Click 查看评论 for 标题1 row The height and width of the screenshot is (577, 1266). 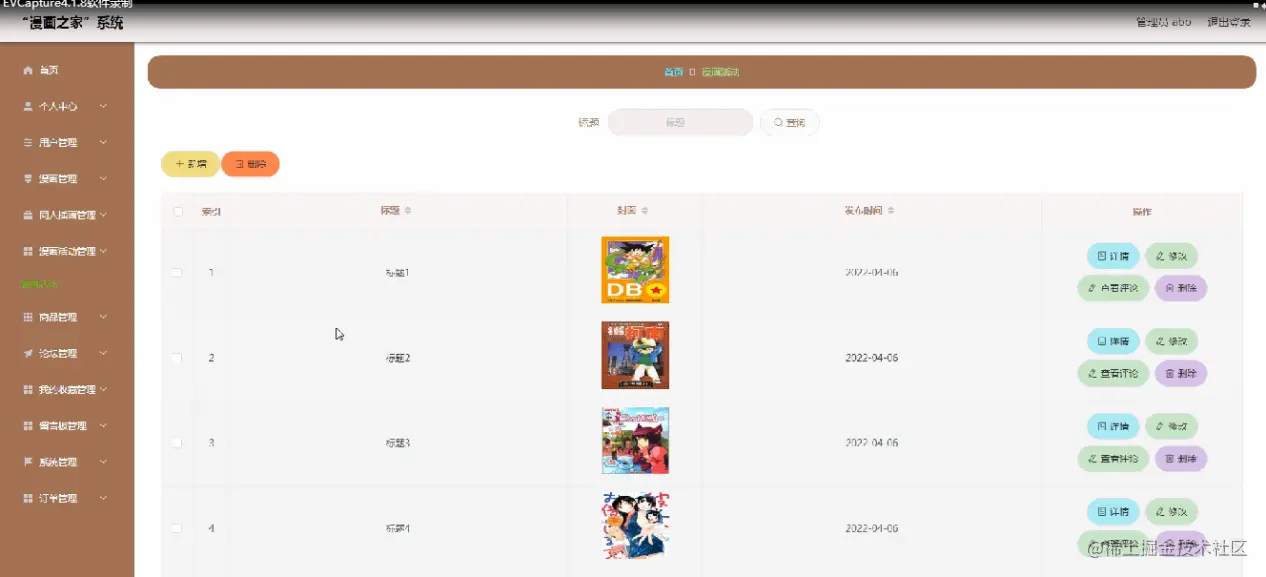(x=1113, y=288)
